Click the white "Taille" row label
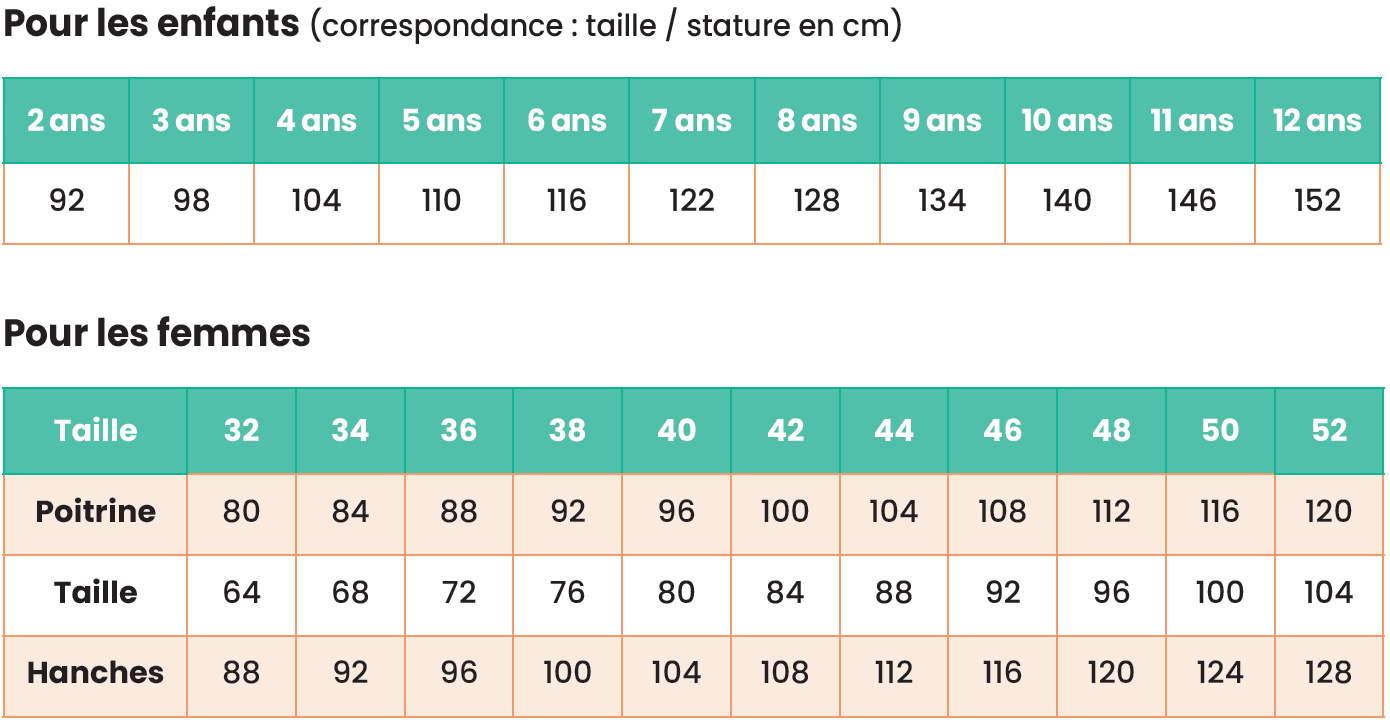Viewport: 1390px width, 722px height. click(96, 593)
